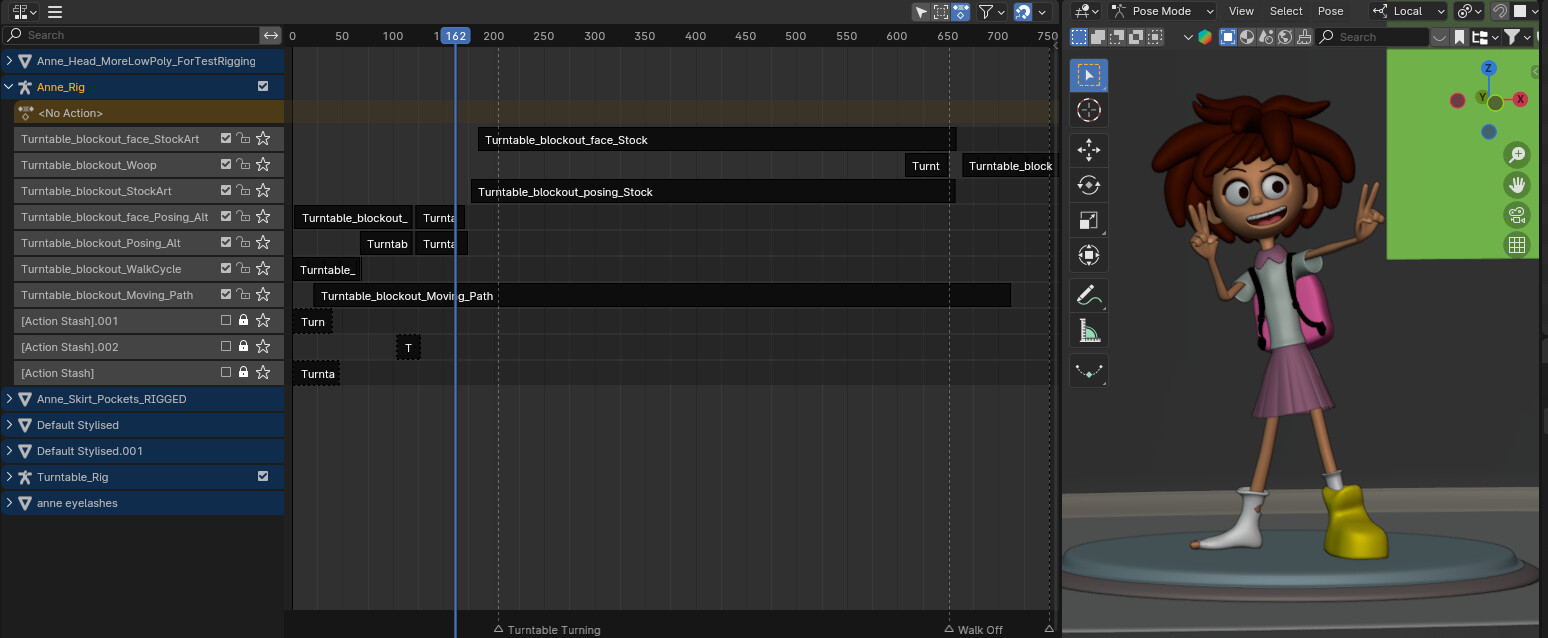Choose the 3D Cursor tool

(x=1089, y=110)
